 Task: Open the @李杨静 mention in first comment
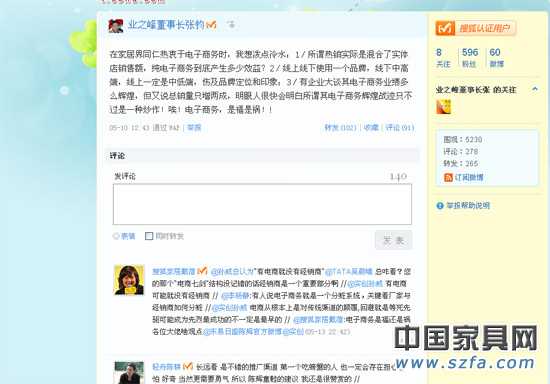pyautogui.click(x=235, y=296)
